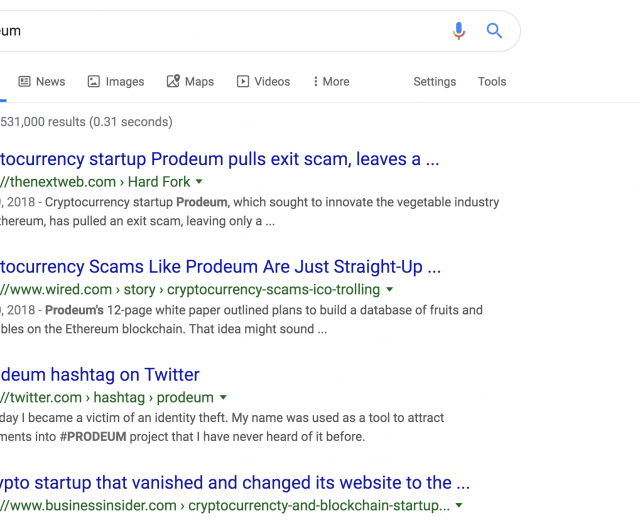Open the Wired Cryptocurrency Scams Like Prodeum link
The width and height of the screenshot is (640, 520).
coord(220,267)
